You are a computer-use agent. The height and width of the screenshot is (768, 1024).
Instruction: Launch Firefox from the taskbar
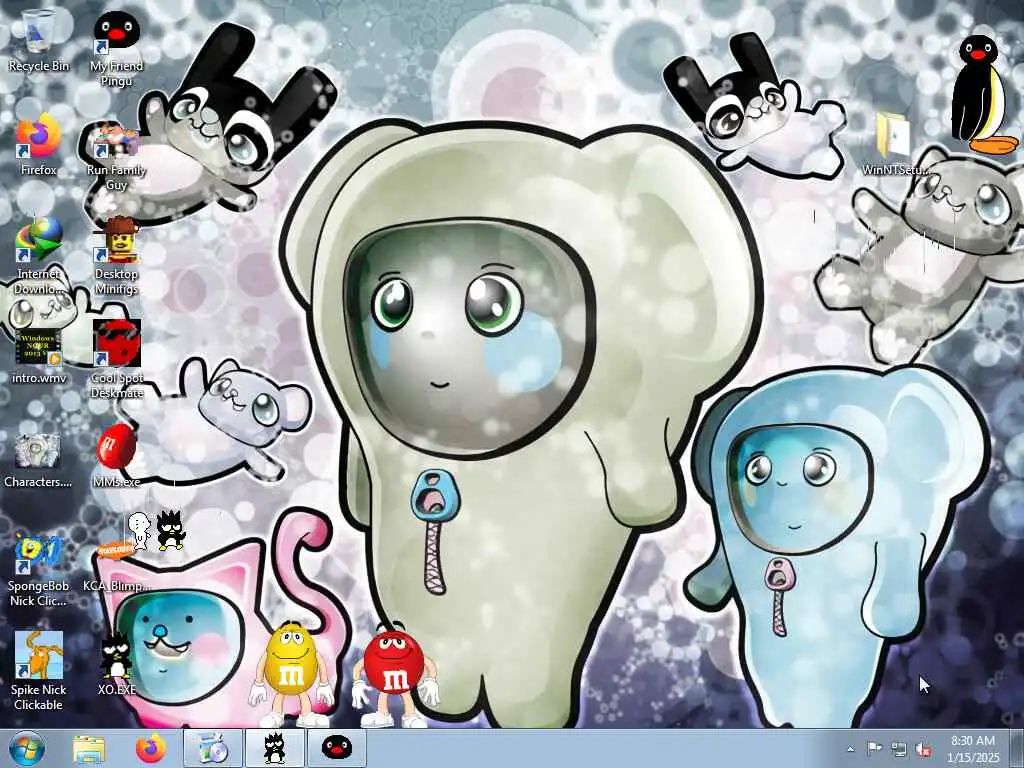click(x=151, y=749)
